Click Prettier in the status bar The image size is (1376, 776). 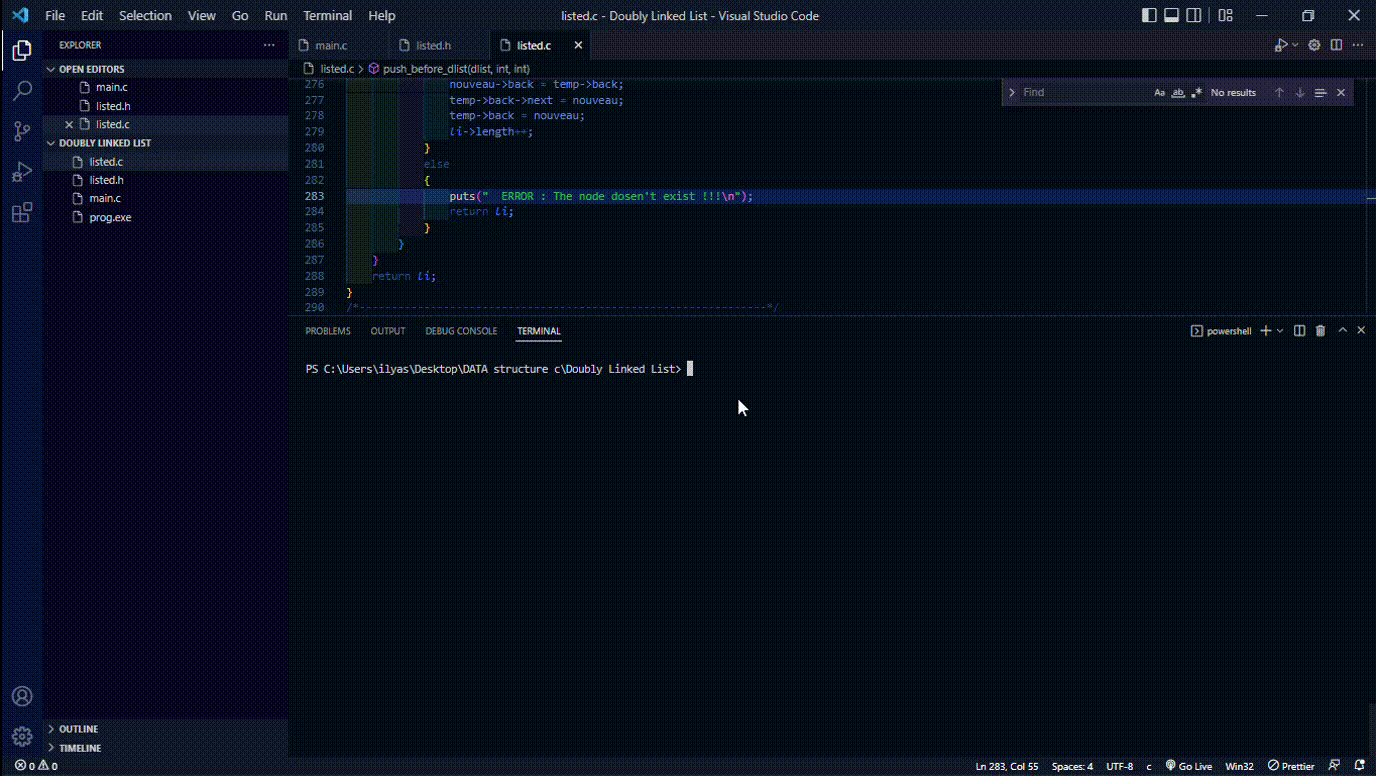point(1290,766)
